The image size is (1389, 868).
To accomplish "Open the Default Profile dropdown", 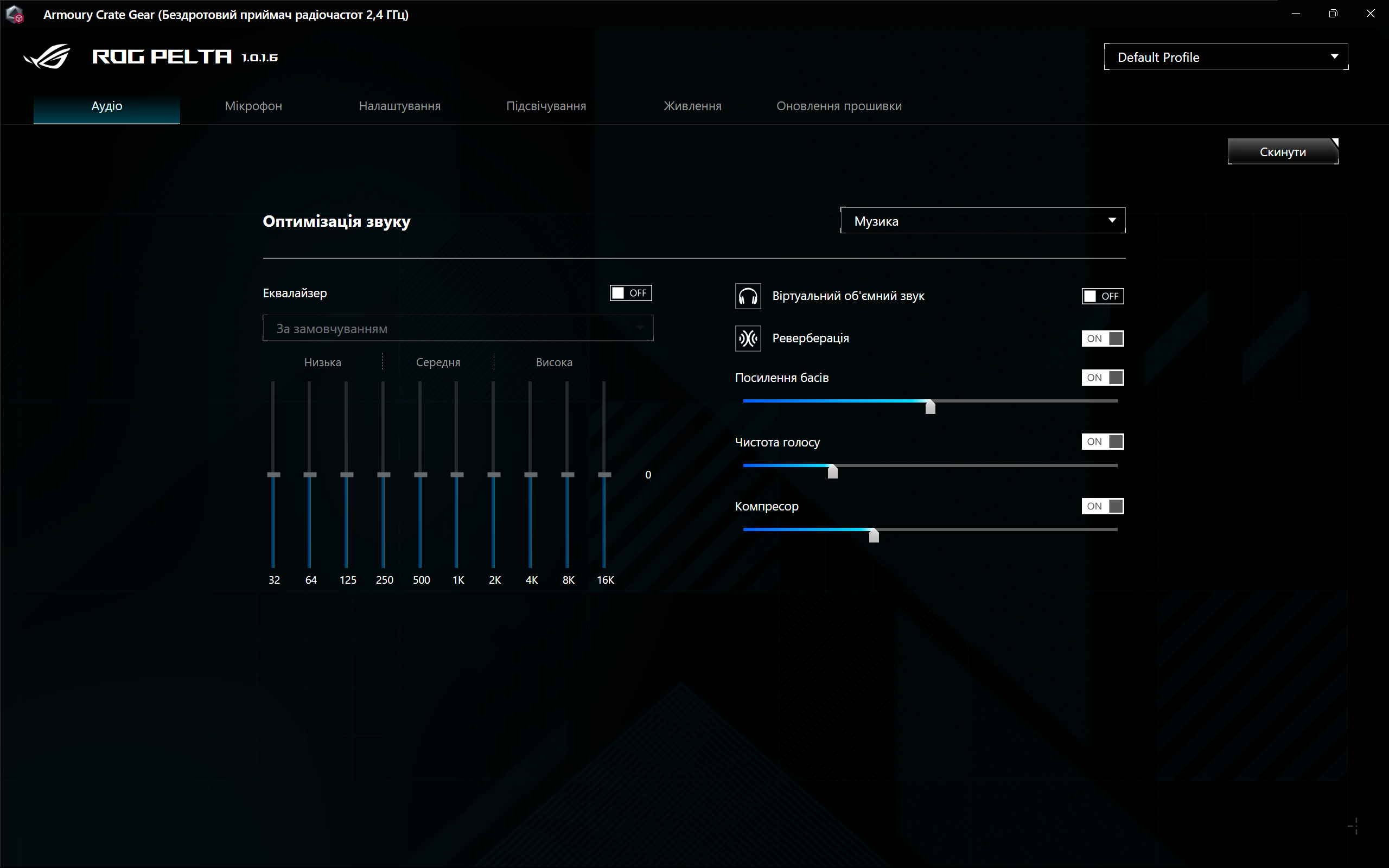I will pos(1226,57).
